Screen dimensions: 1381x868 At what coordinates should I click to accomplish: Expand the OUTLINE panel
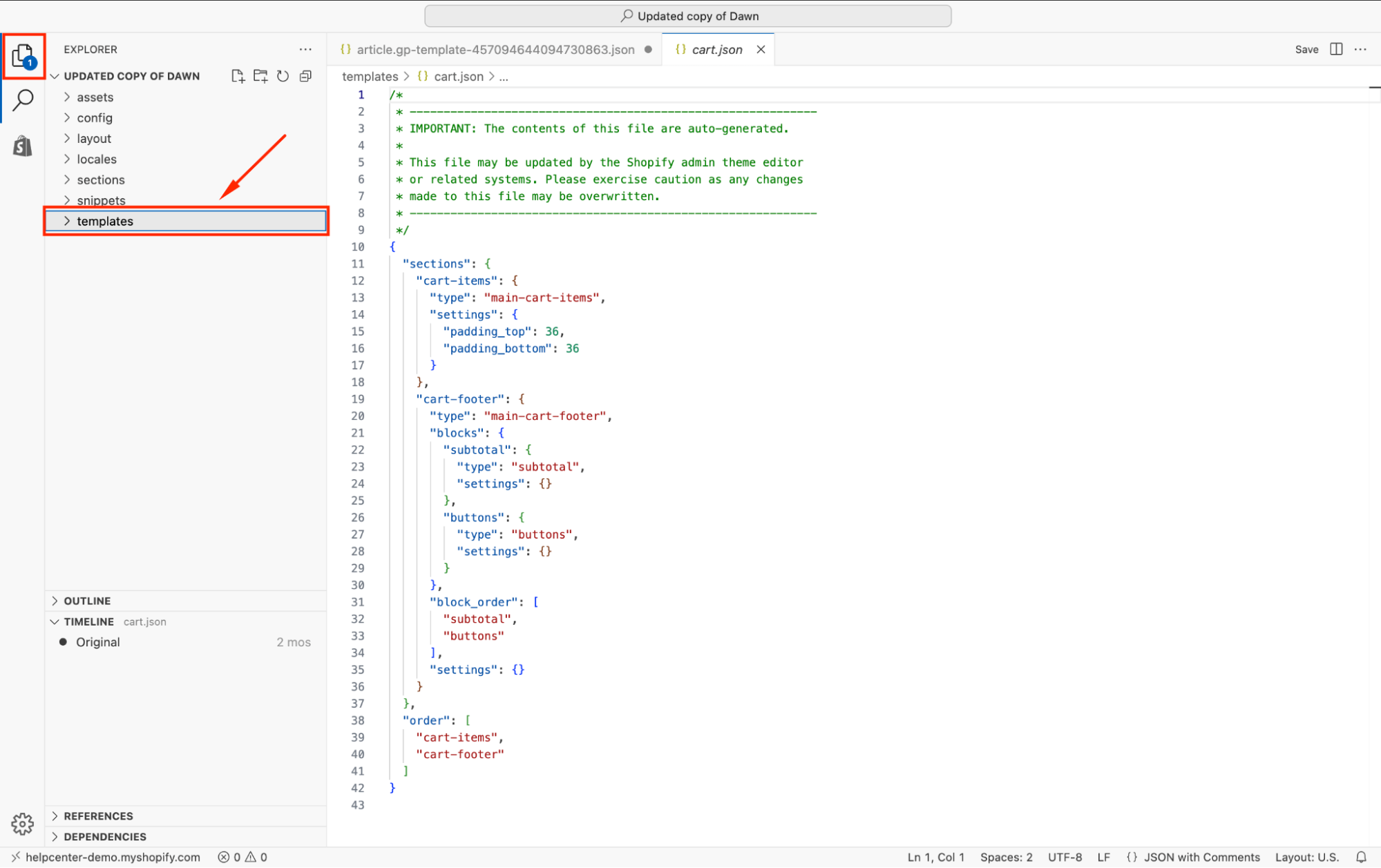(87, 601)
